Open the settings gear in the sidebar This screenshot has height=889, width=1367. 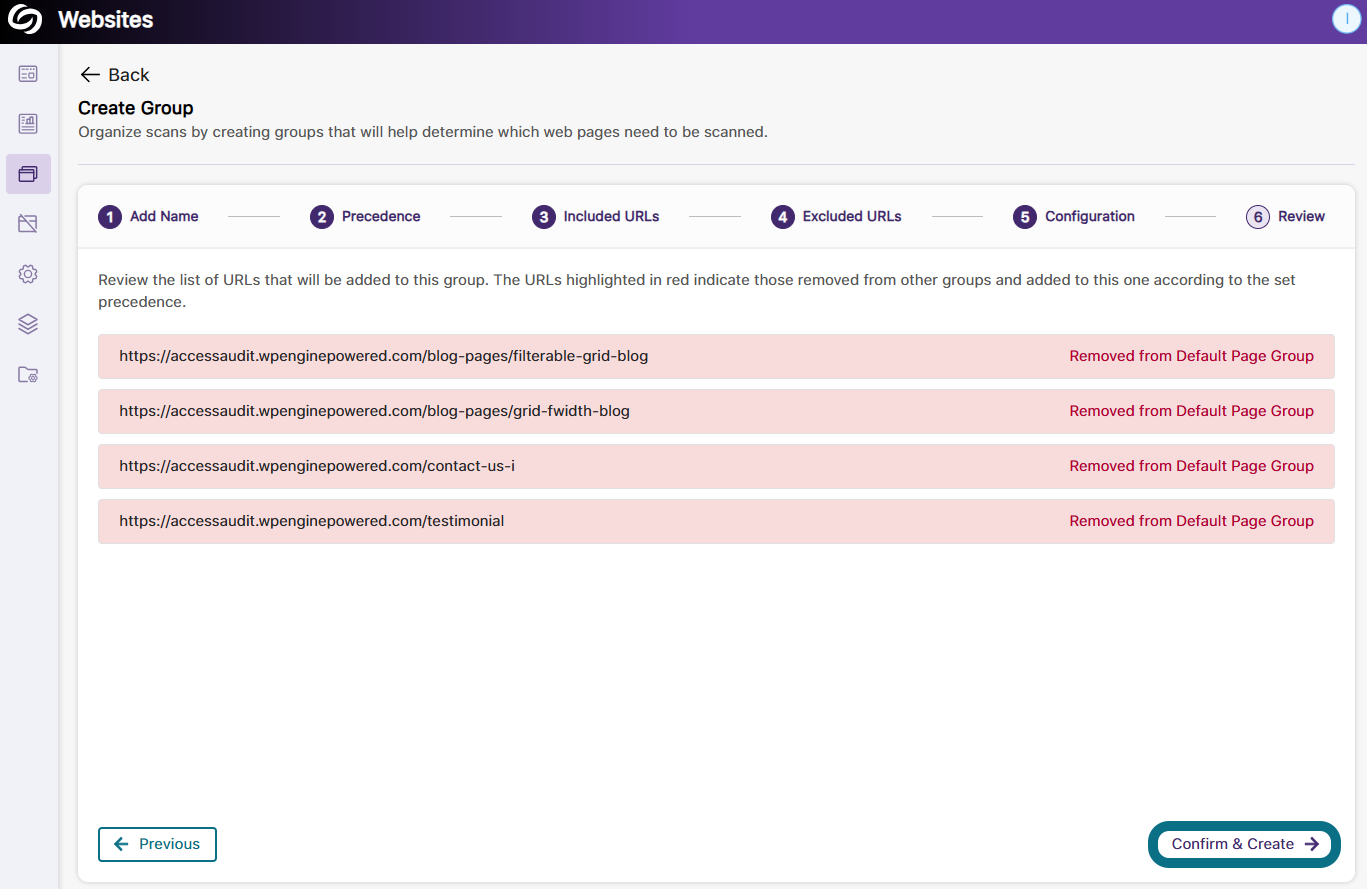pyautogui.click(x=28, y=274)
